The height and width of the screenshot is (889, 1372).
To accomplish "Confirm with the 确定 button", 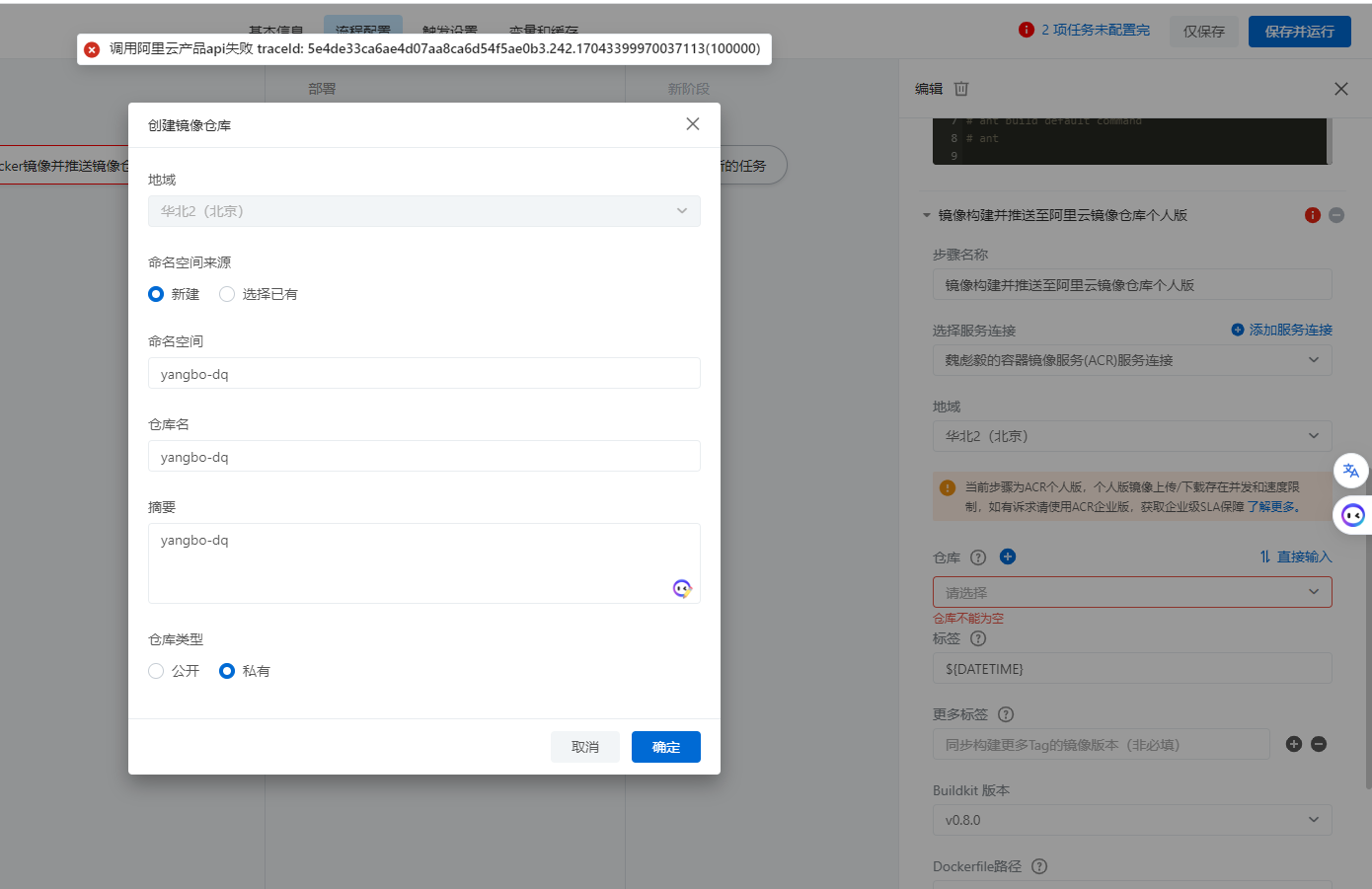I will (666, 747).
